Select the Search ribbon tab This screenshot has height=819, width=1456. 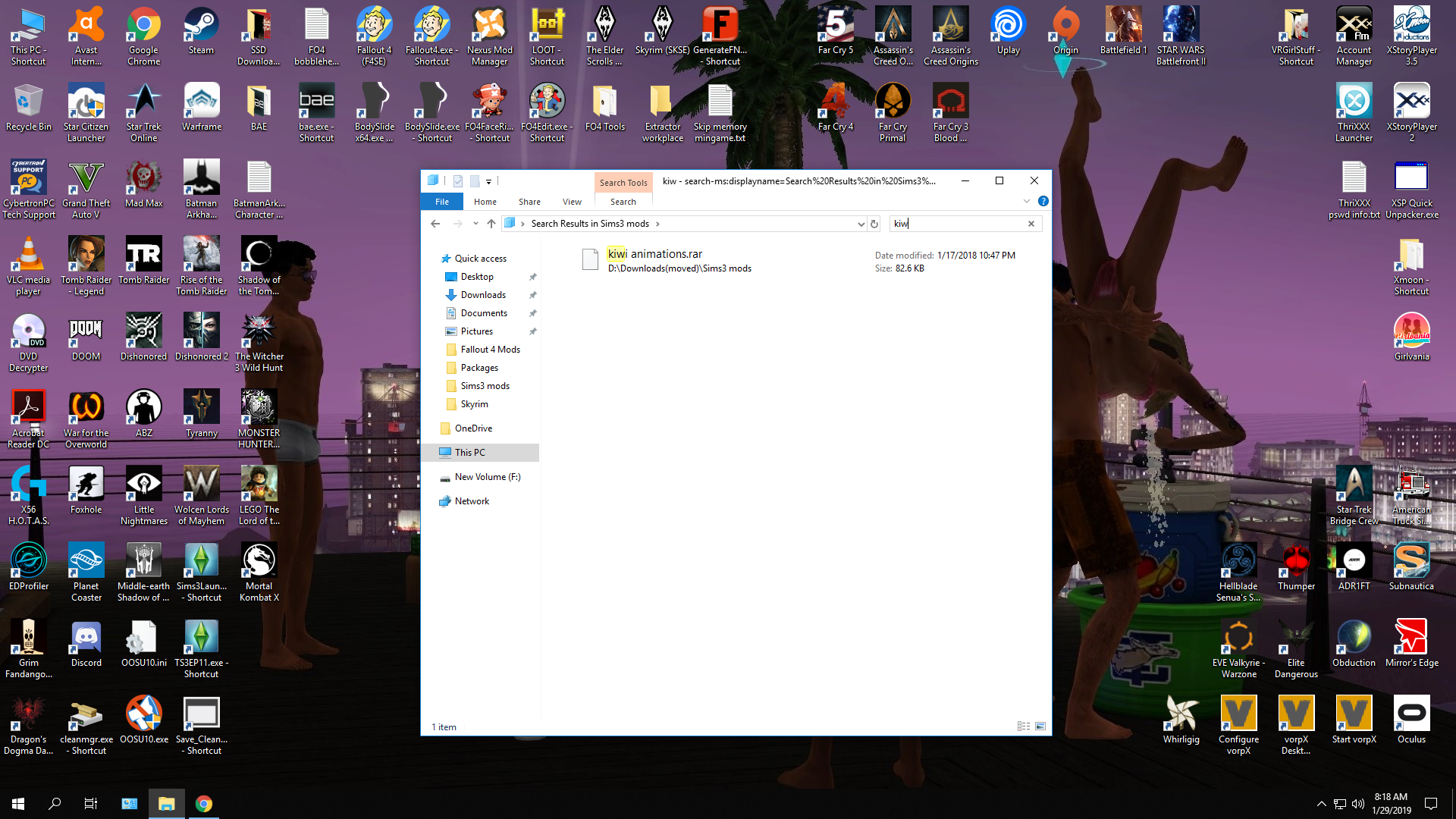623,202
